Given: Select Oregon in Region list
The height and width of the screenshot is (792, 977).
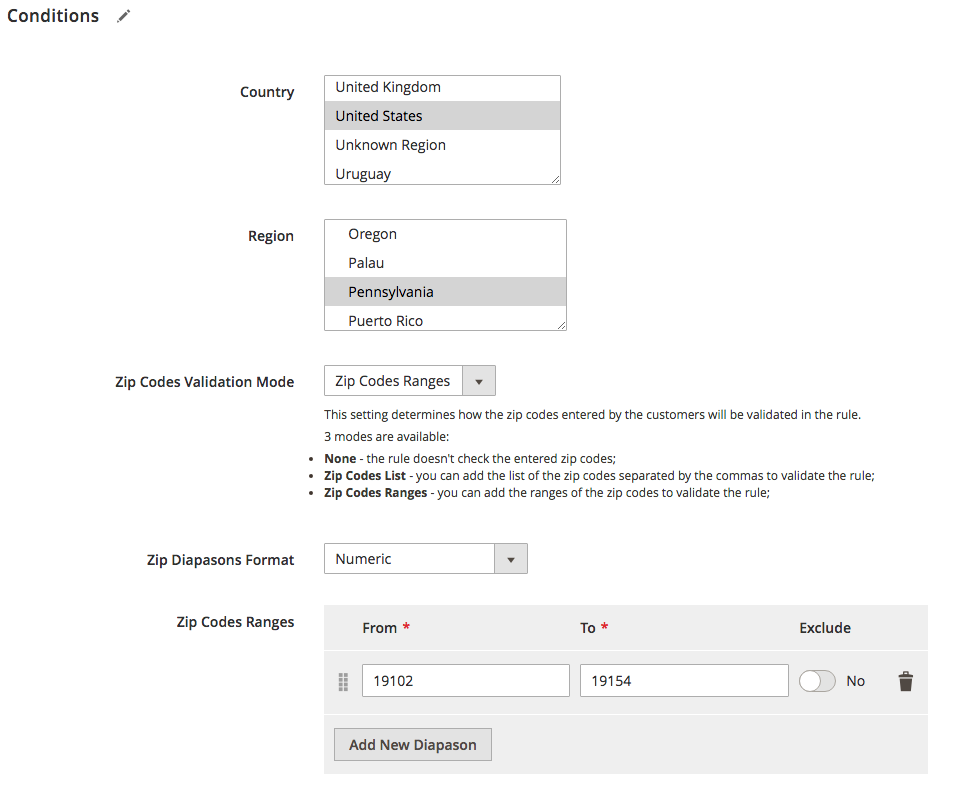Looking at the screenshot, I should [x=445, y=234].
